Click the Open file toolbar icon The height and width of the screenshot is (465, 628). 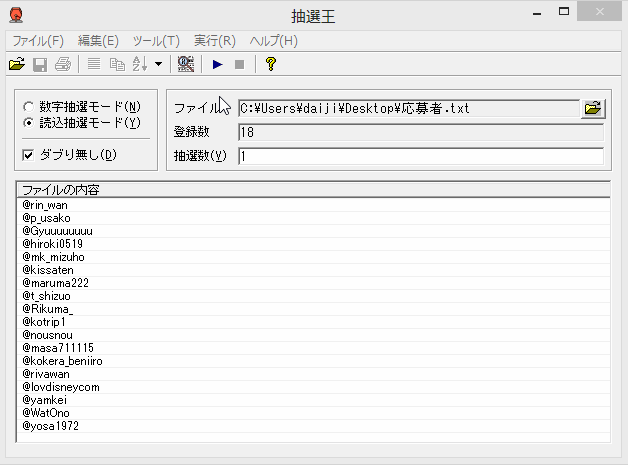click(x=17, y=64)
